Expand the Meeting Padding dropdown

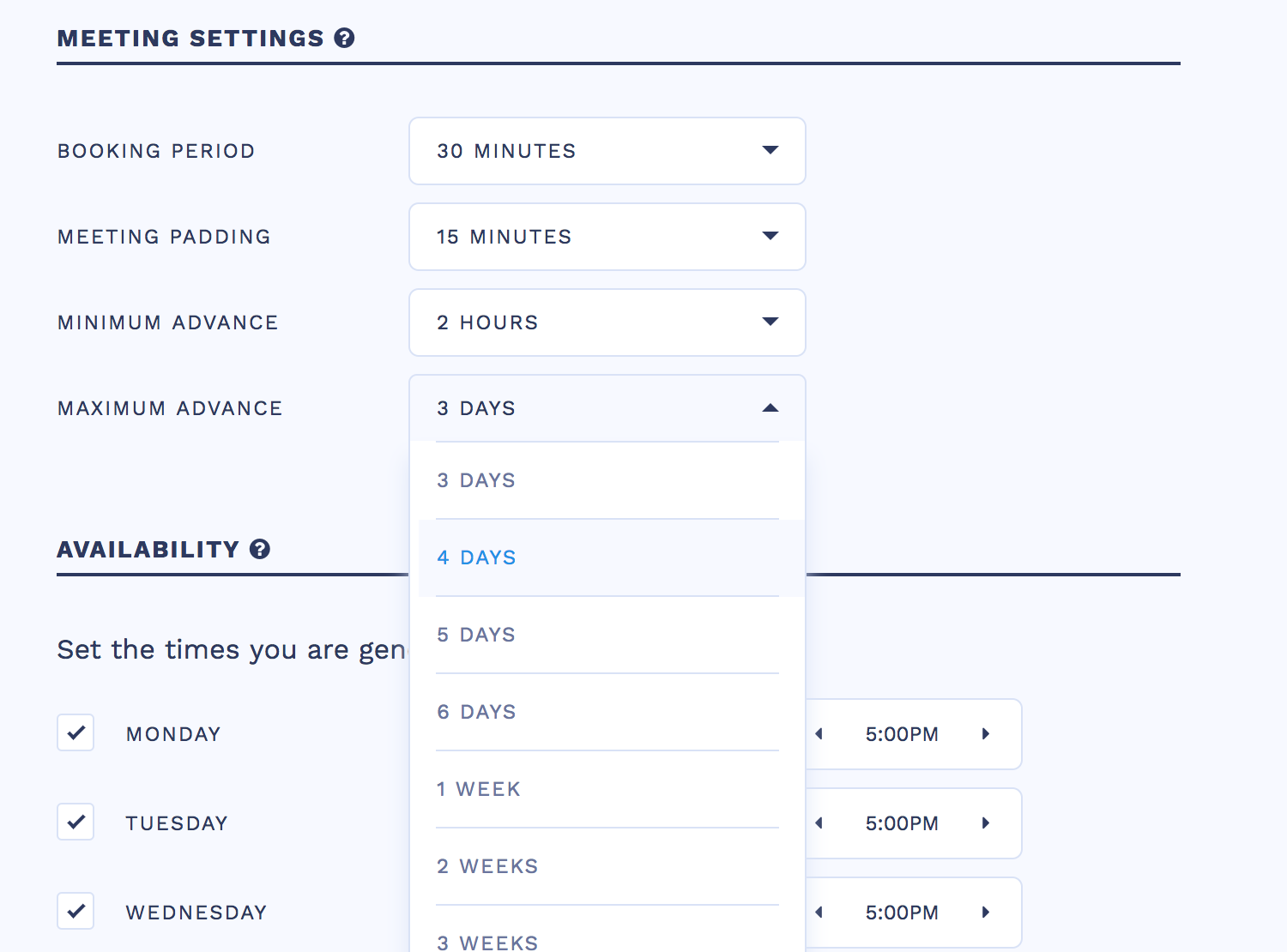607,237
